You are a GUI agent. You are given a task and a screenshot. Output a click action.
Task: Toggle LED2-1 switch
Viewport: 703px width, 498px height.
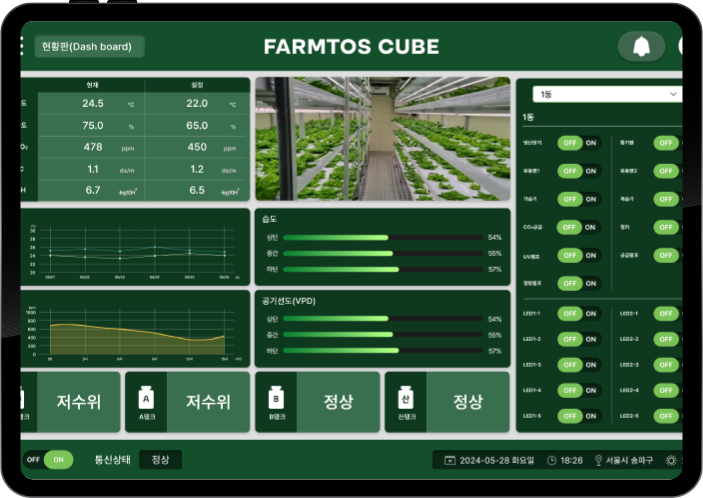[668, 313]
